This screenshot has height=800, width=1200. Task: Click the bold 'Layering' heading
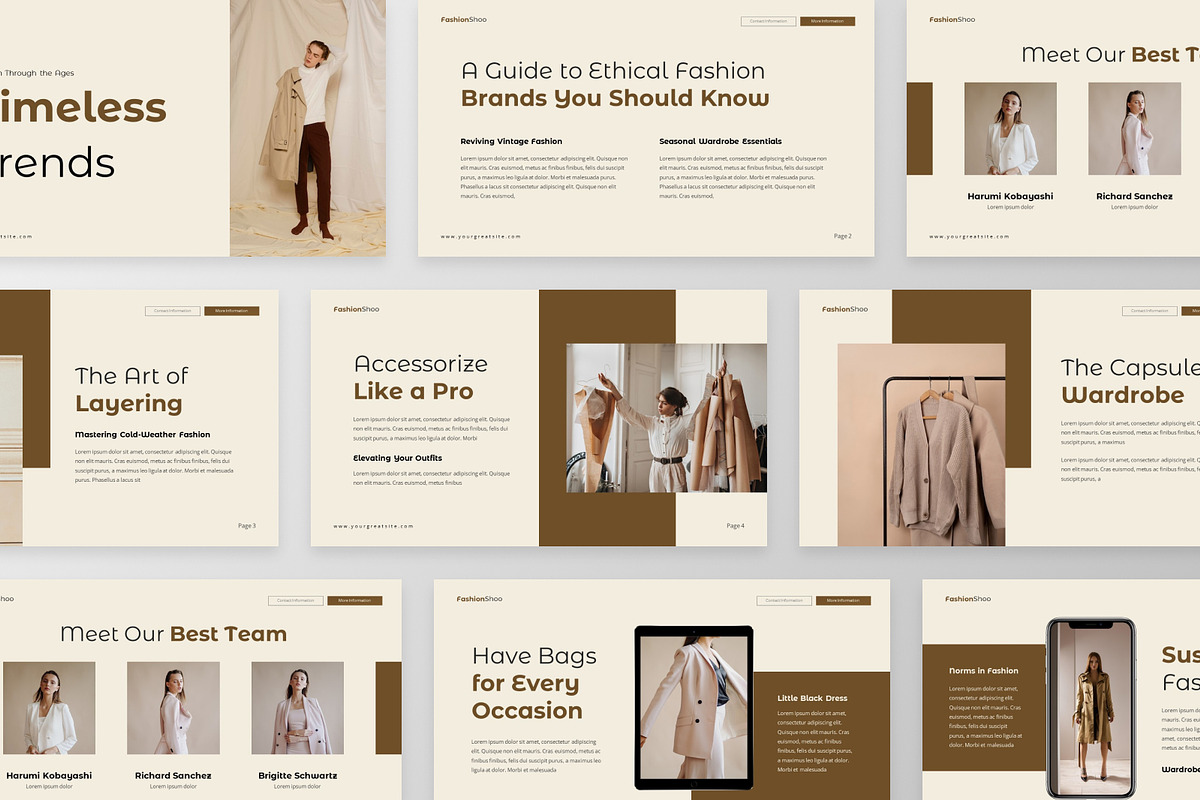coord(129,404)
